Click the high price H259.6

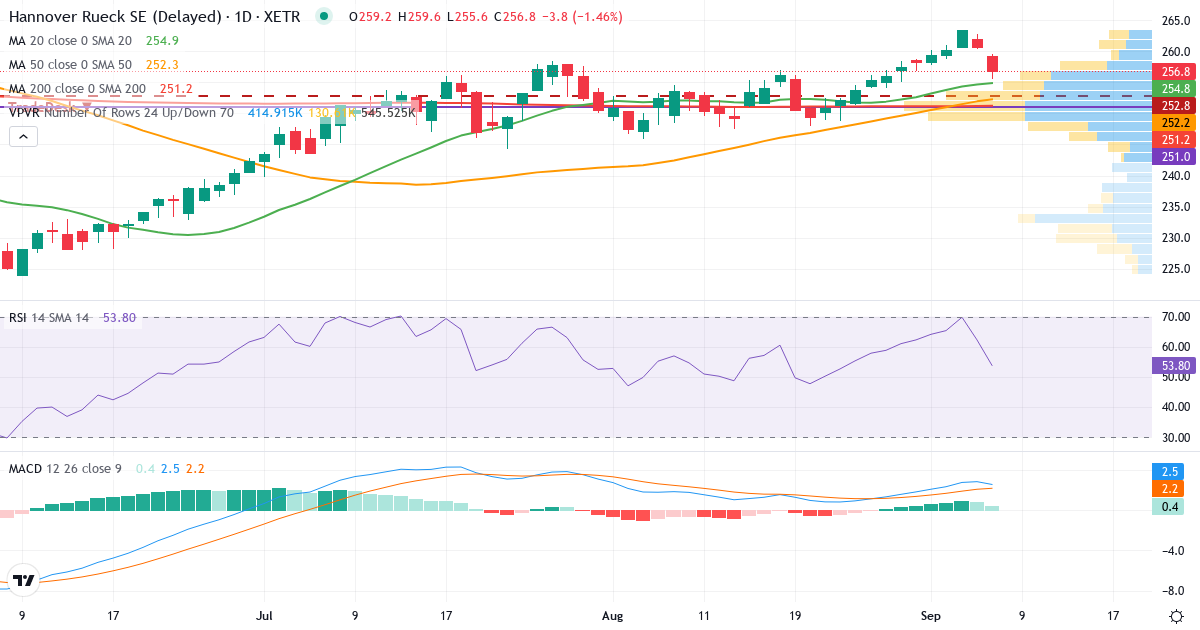[419, 17]
